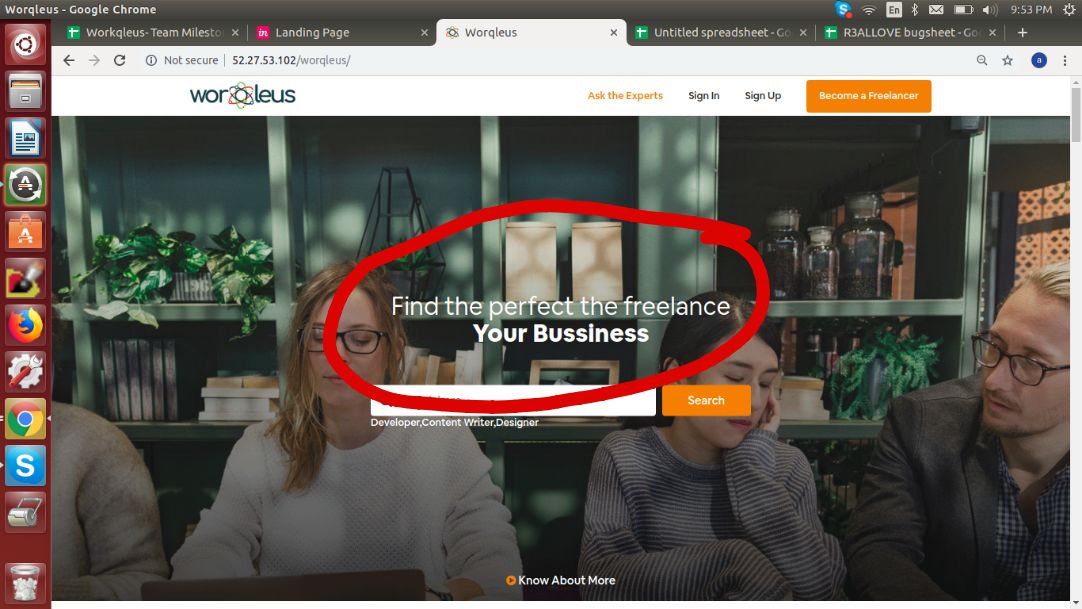Go back using the browser back arrow
Screen dimensions: 1082x609
point(69,60)
